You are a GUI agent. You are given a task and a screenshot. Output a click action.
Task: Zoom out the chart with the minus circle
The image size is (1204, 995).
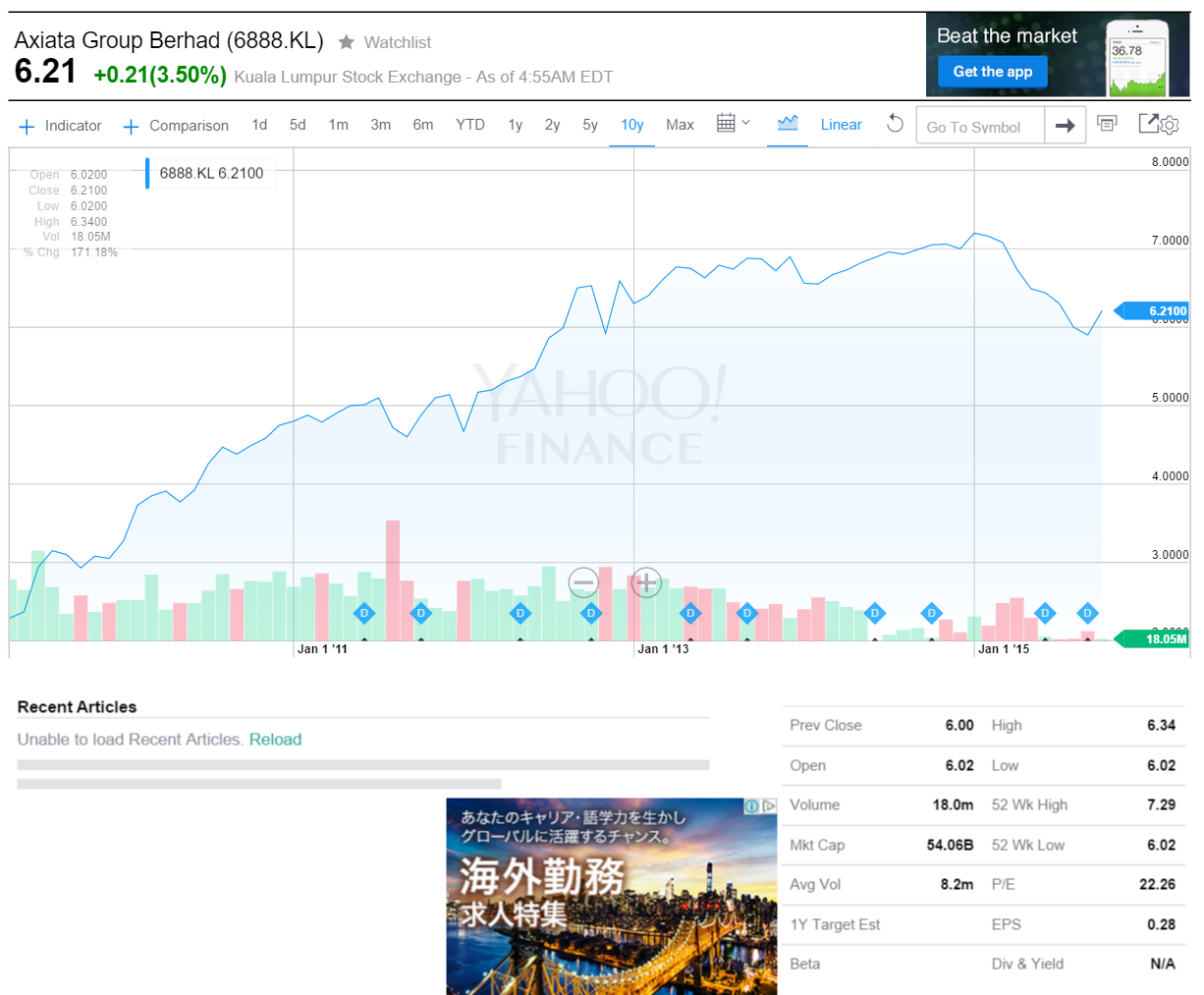tap(583, 582)
